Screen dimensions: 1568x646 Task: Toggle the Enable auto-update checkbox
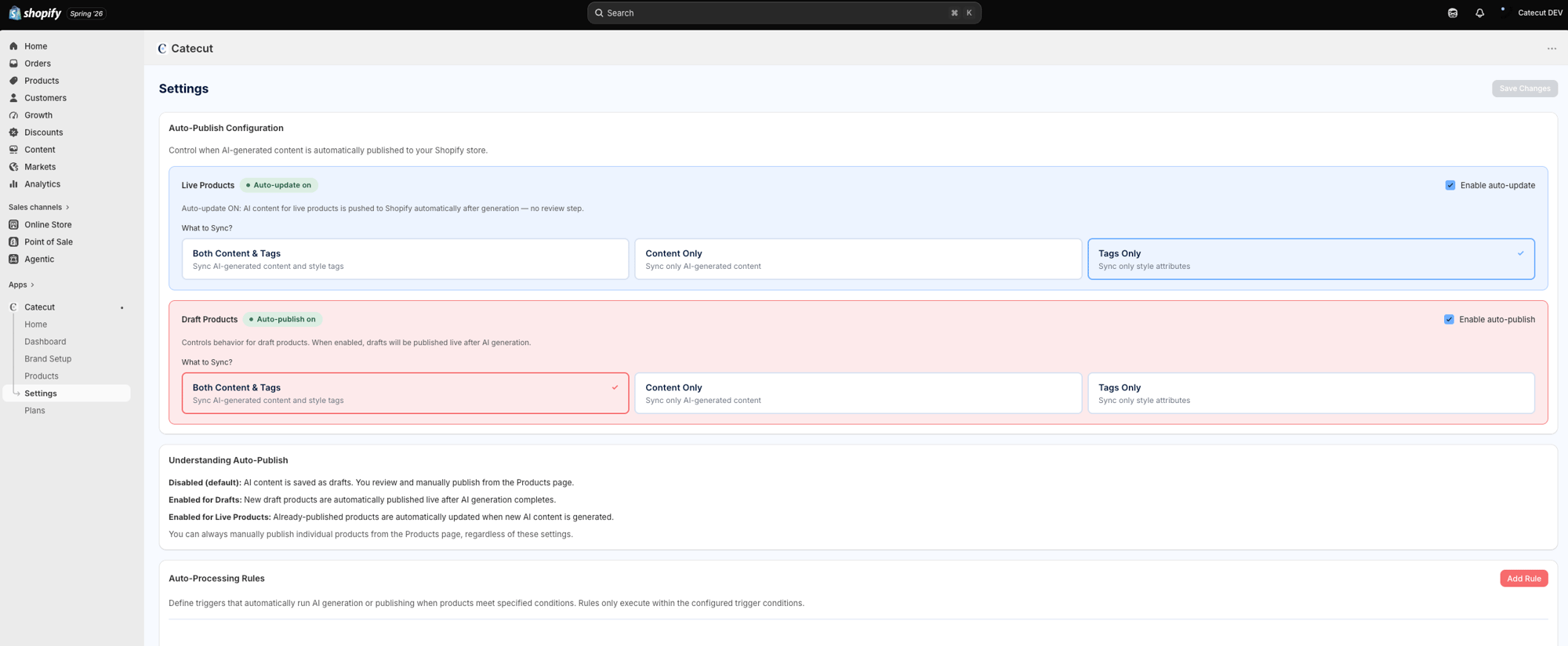[1450, 185]
